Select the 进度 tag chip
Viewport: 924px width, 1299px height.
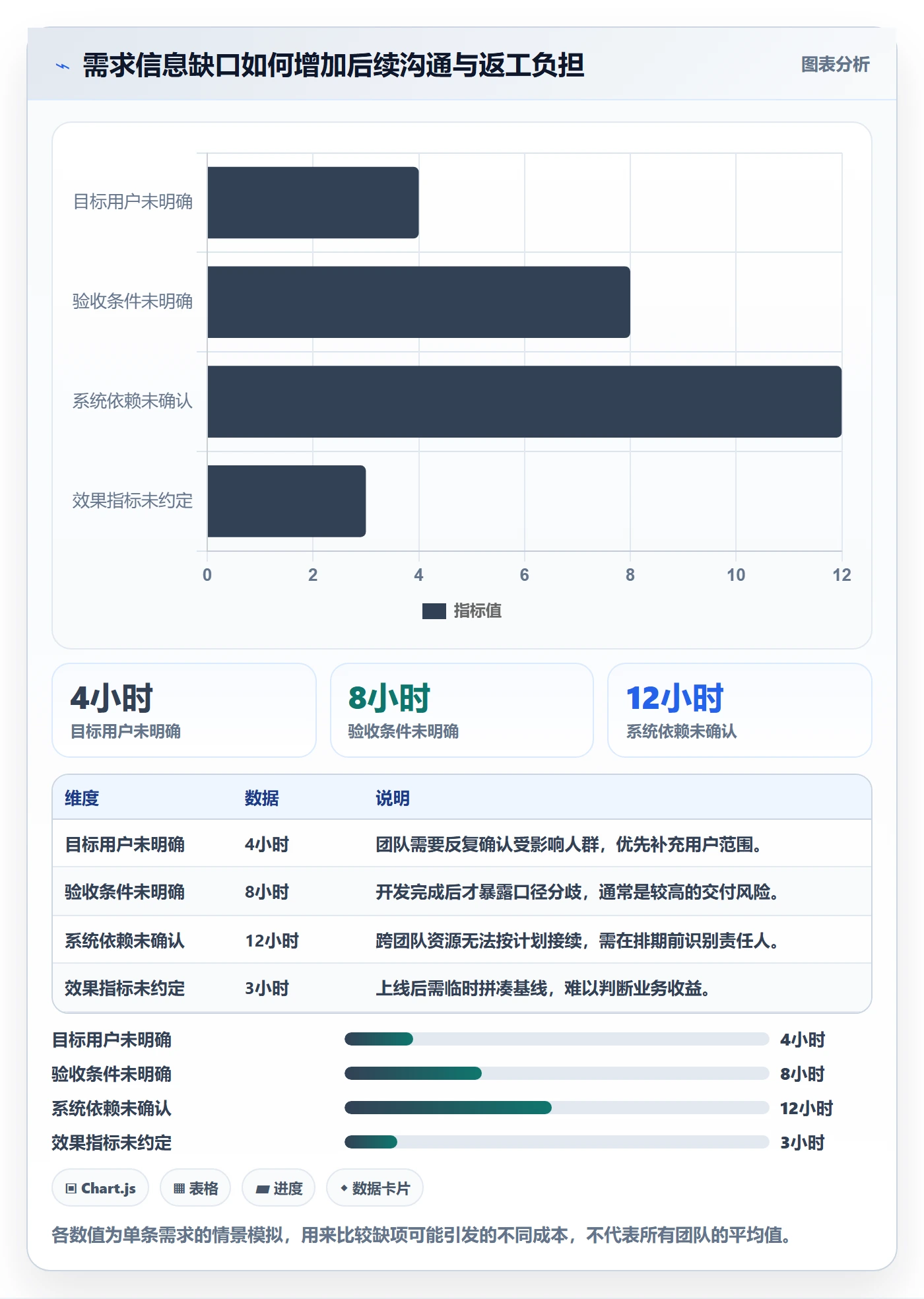(x=279, y=1188)
